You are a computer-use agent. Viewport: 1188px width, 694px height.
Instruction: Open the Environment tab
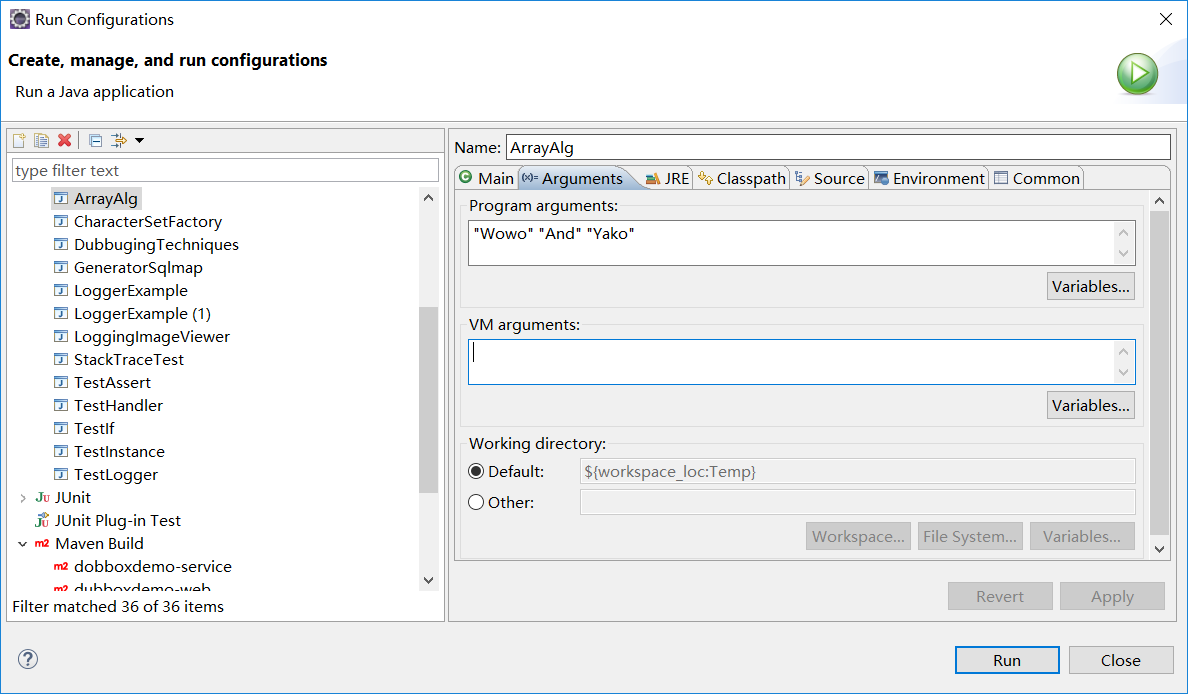[929, 179]
